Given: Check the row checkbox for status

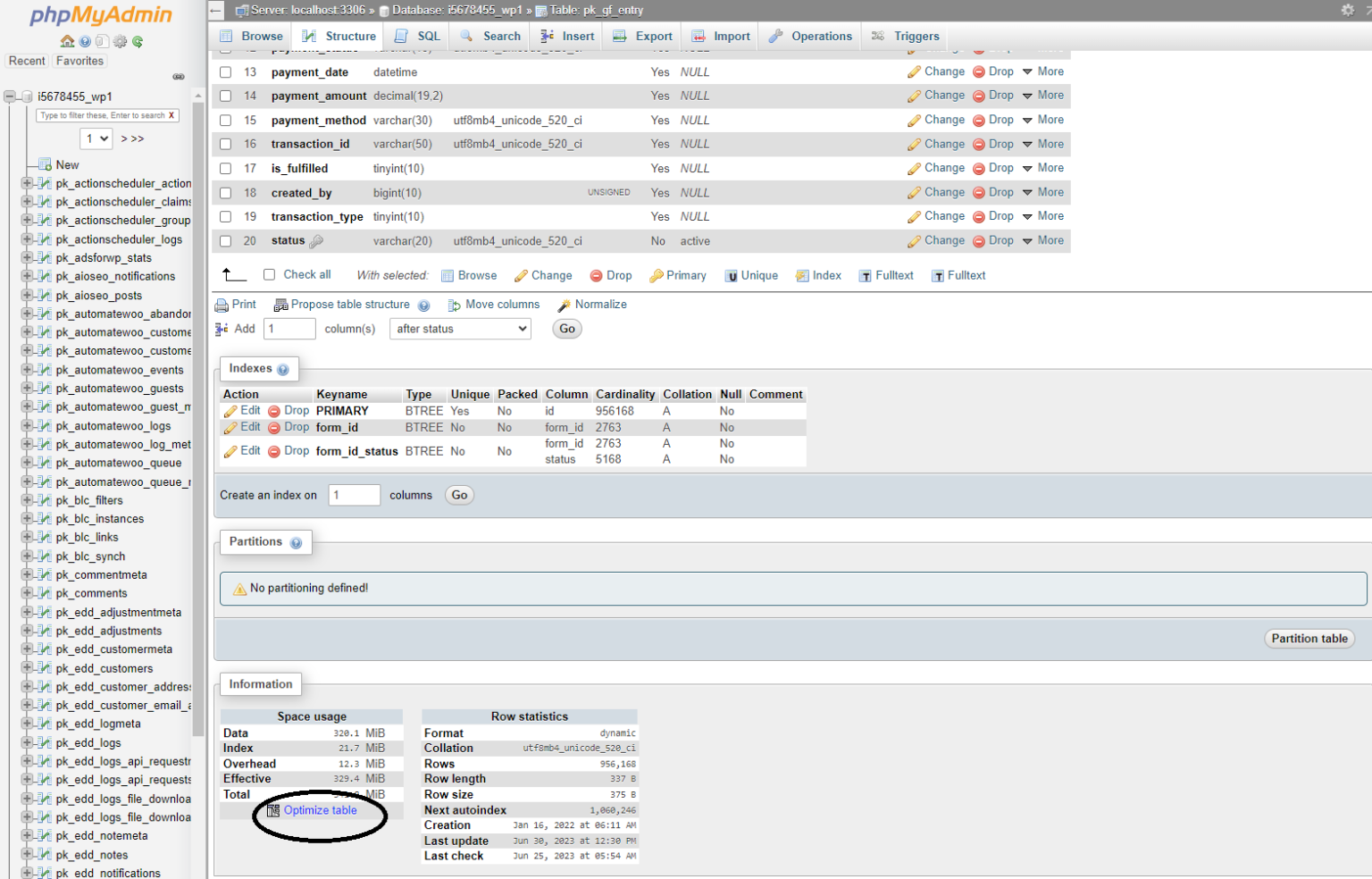Looking at the screenshot, I should pyautogui.click(x=225, y=240).
